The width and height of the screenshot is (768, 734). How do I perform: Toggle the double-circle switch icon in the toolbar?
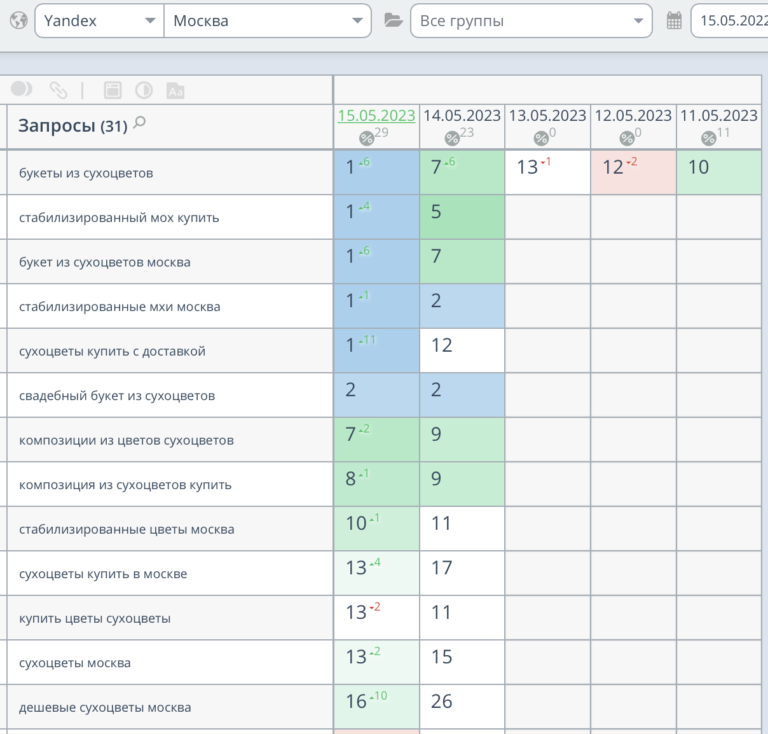coord(21,90)
